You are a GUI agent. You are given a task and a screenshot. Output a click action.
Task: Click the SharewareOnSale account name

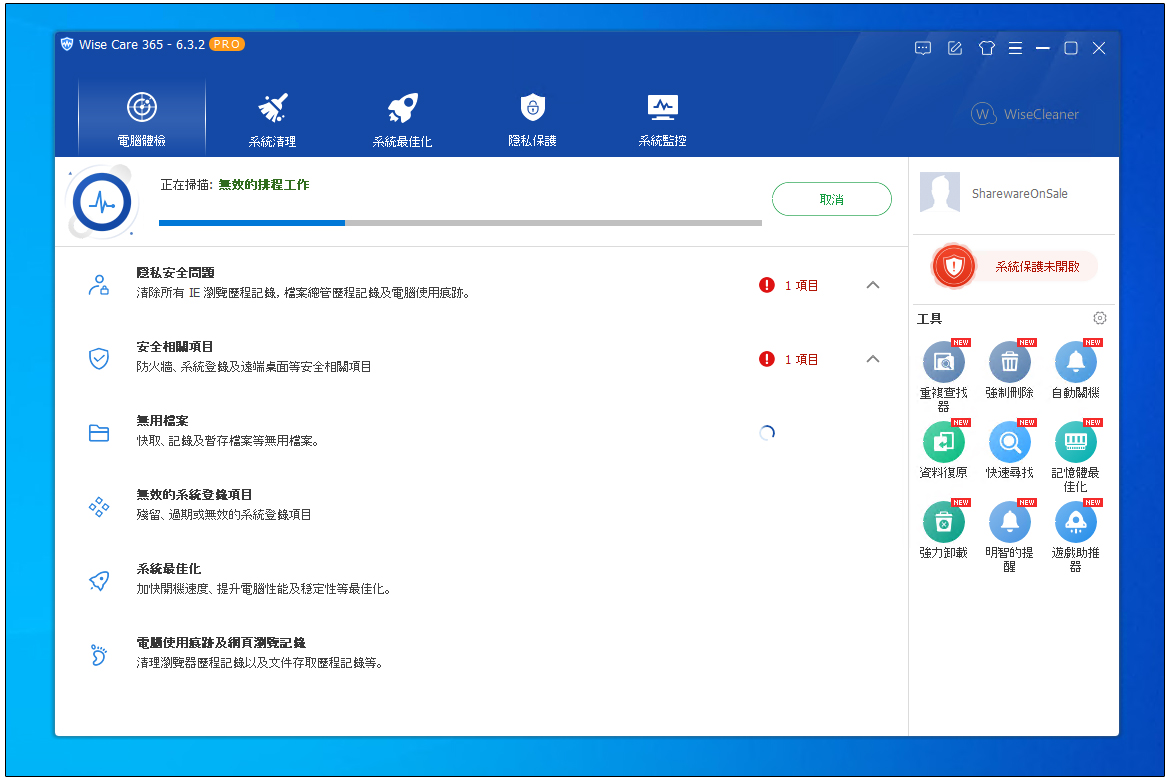(1019, 193)
